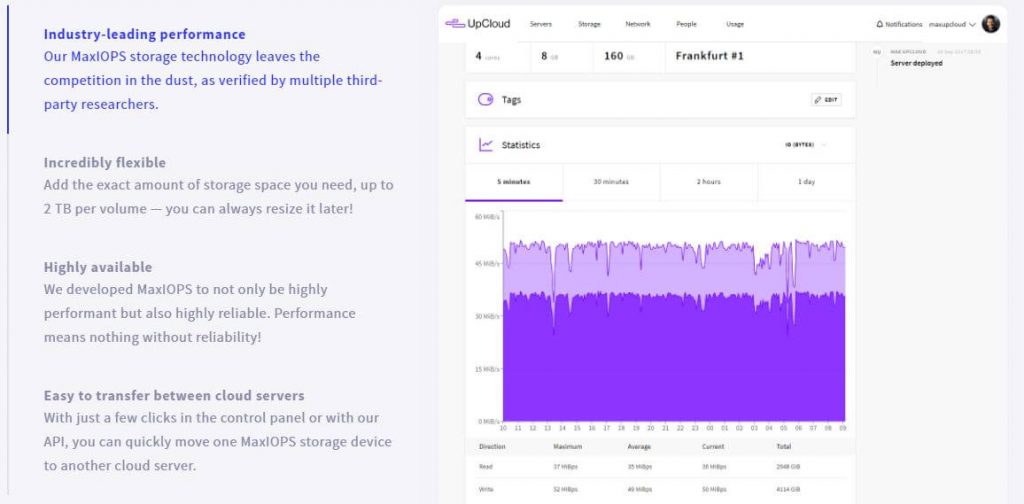Viewport: 1024px width, 504px height.
Task: Click the light purple write area of chart
Action: coord(673,271)
